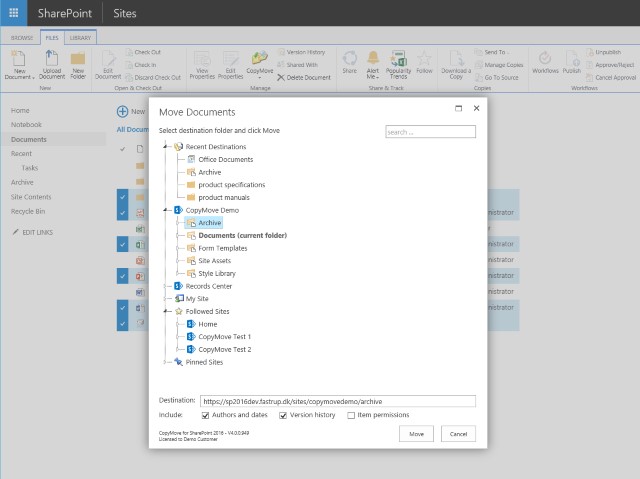
Task: Collapse the Followed Sites tree node
Action: coord(165,311)
